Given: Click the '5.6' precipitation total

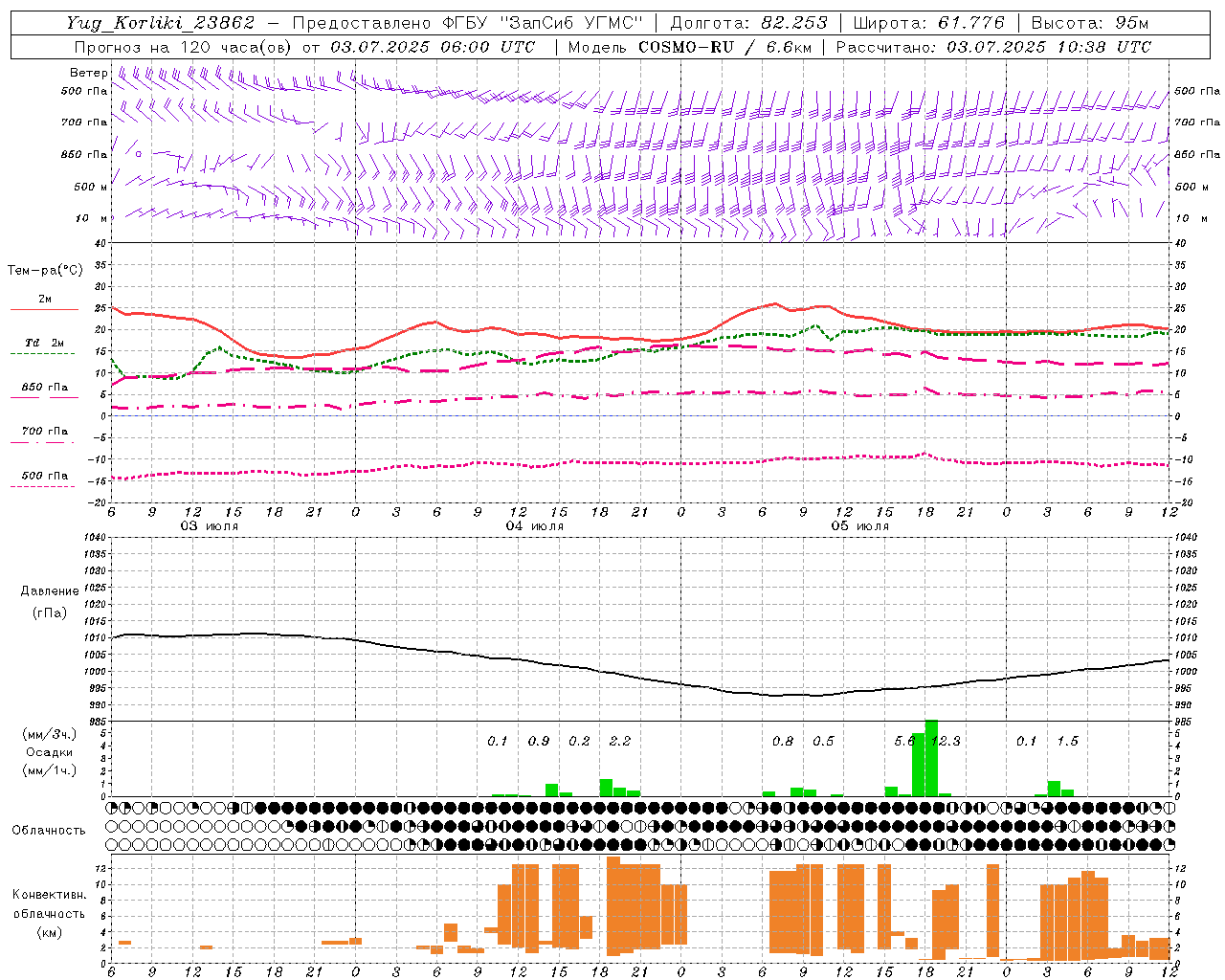Looking at the screenshot, I should [x=904, y=742].
